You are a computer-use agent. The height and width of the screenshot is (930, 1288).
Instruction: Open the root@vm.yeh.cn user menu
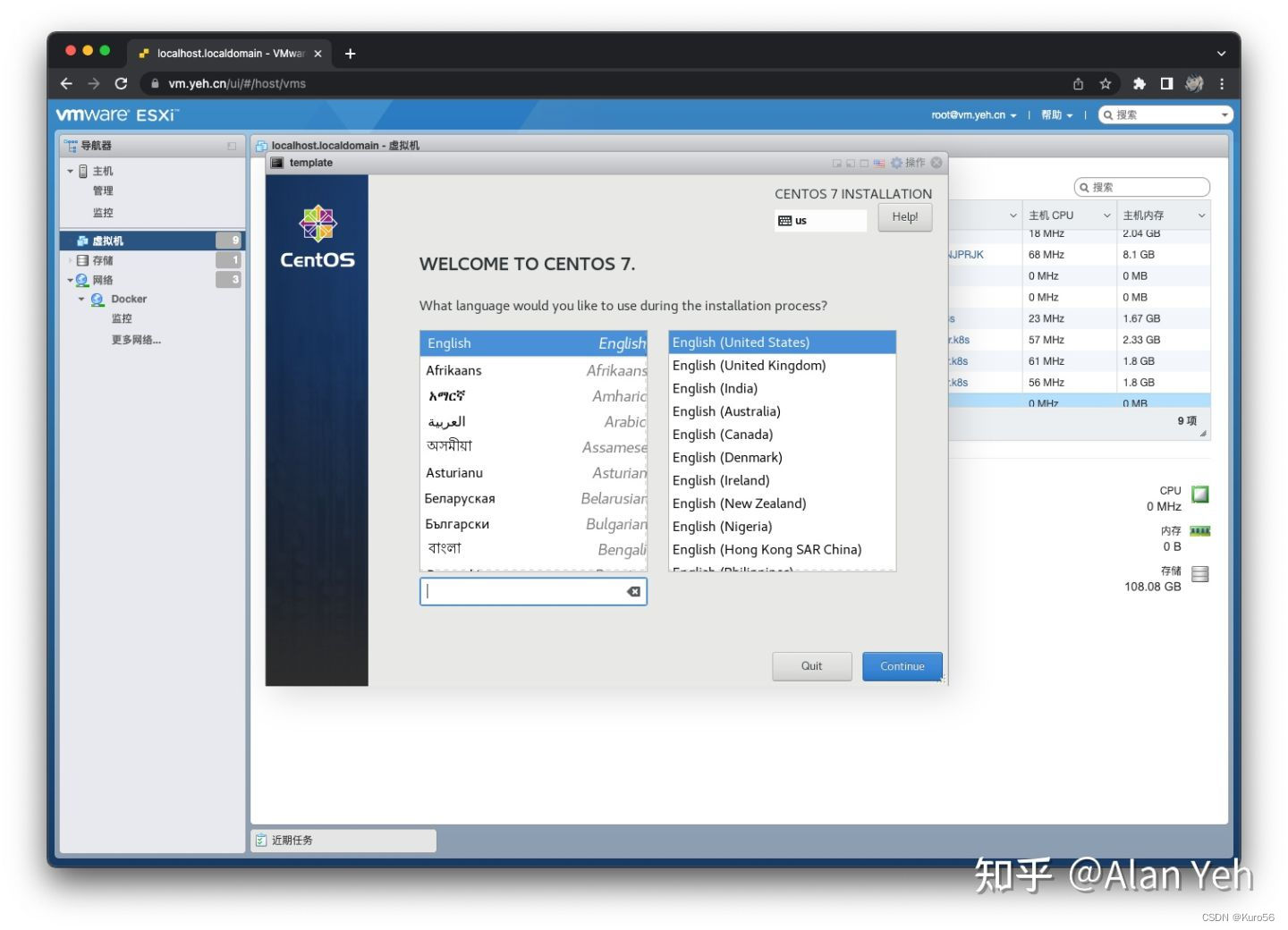click(973, 114)
